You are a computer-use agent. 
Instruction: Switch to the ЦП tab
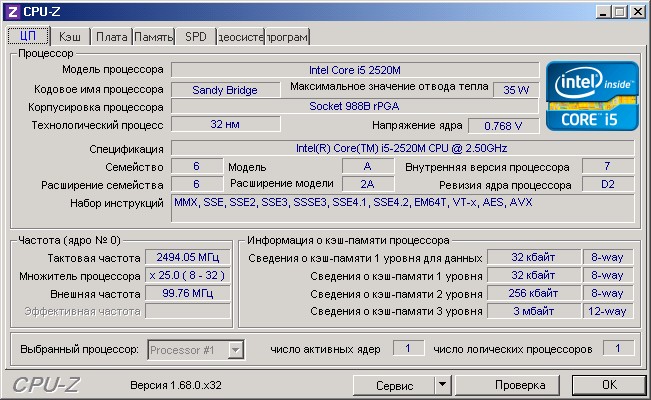[28, 36]
